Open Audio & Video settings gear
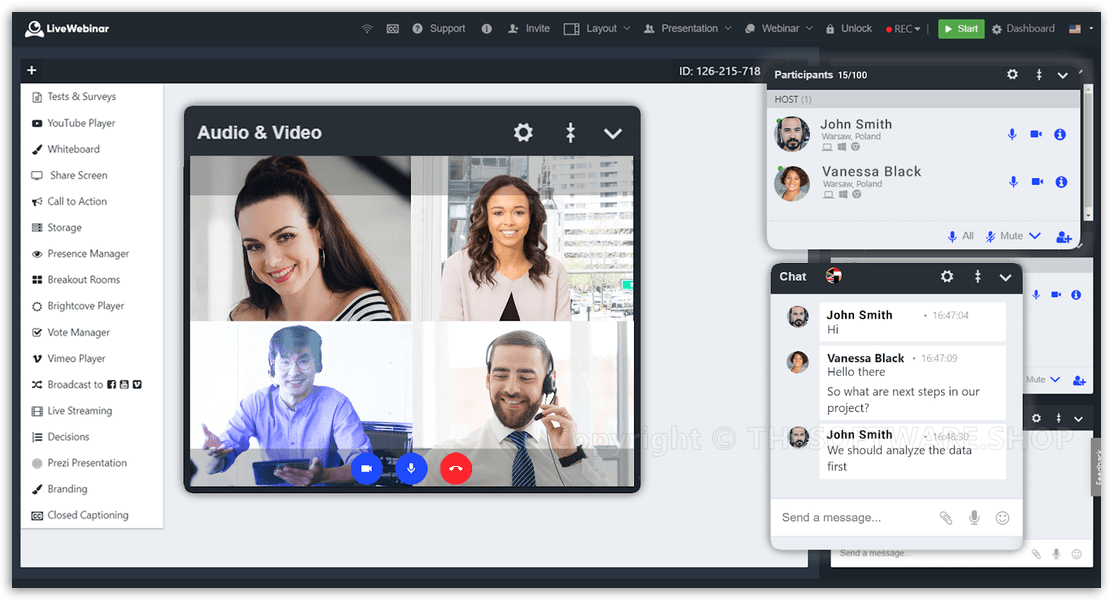1113x600 pixels. pyautogui.click(x=523, y=132)
